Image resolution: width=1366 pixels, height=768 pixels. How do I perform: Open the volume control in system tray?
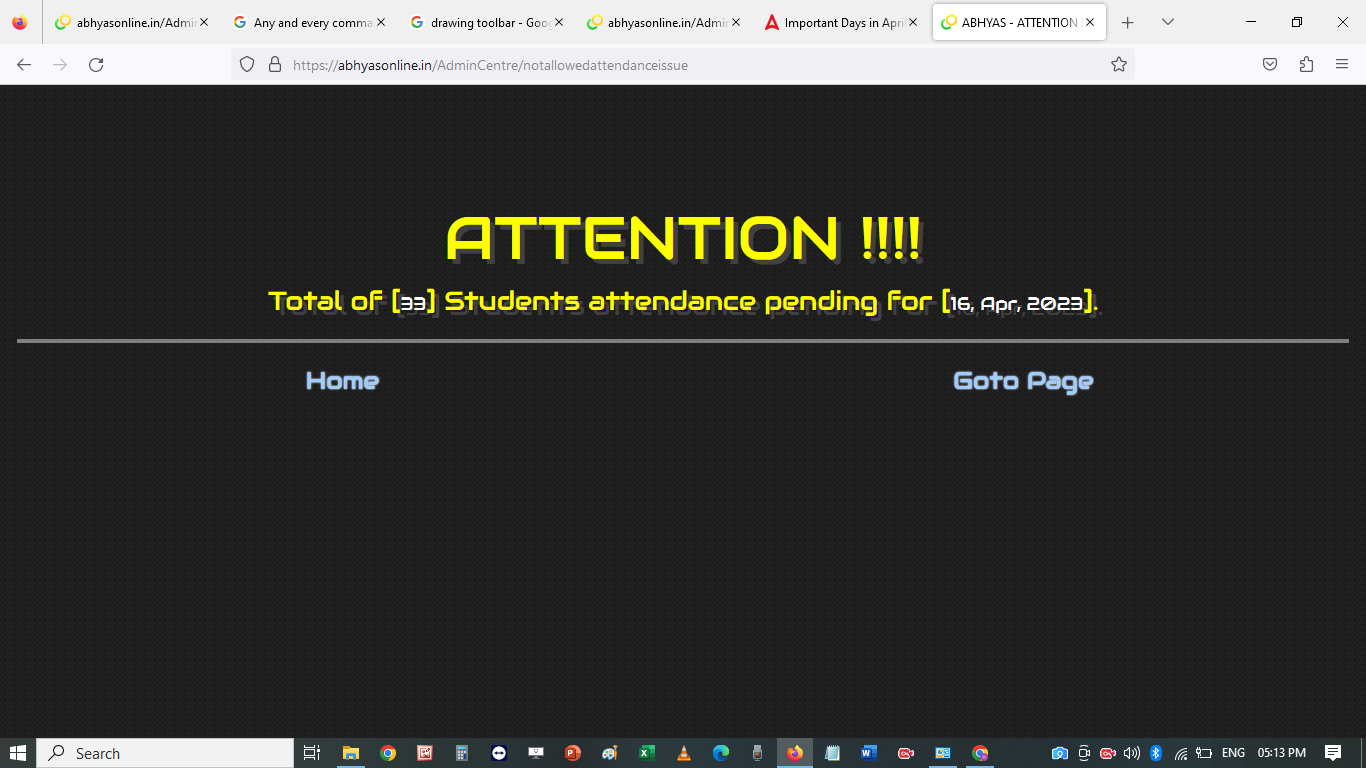click(x=1132, y=753)
